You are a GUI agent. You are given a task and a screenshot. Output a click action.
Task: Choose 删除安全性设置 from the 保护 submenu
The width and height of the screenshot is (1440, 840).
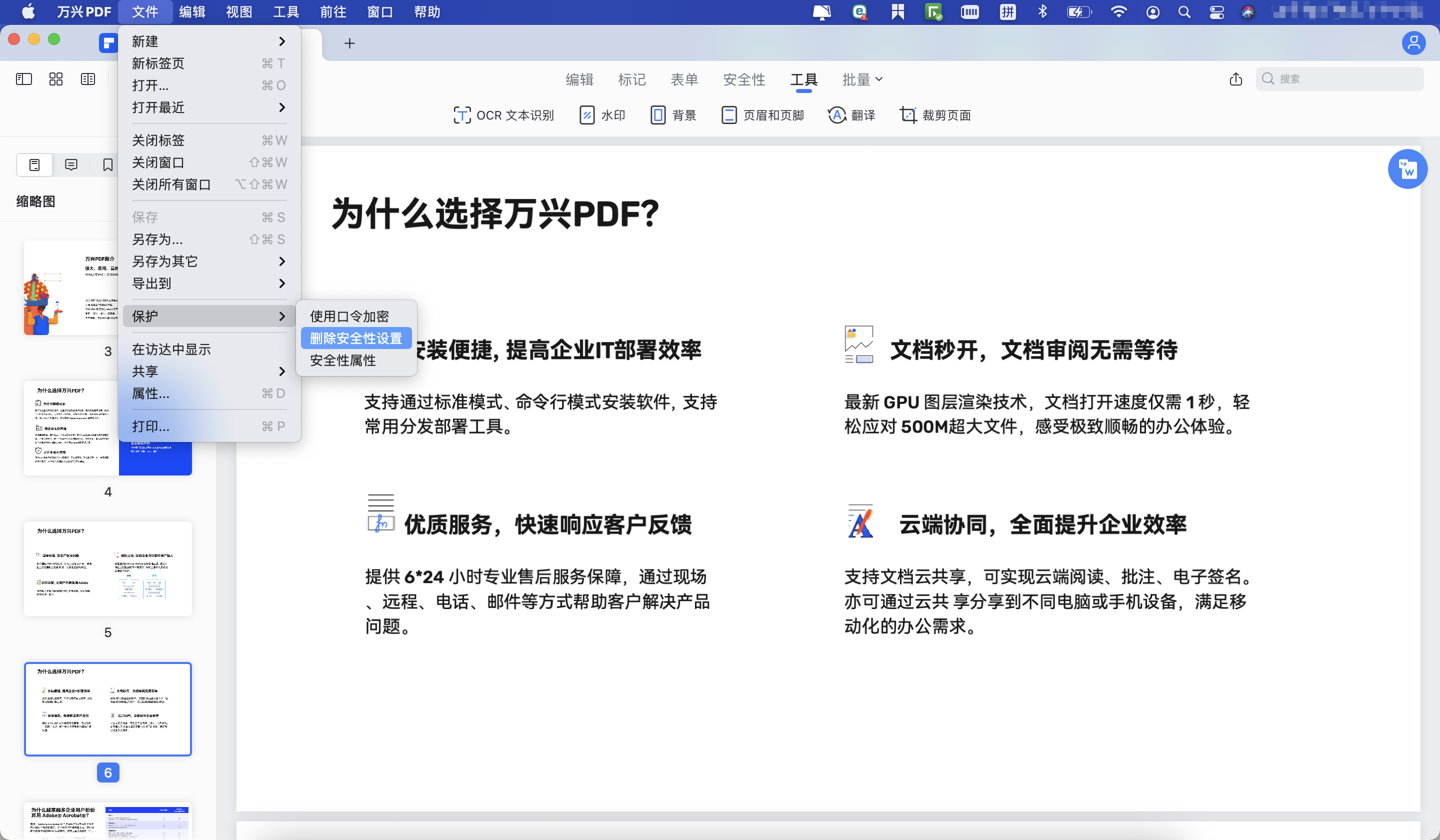[355, 337]
